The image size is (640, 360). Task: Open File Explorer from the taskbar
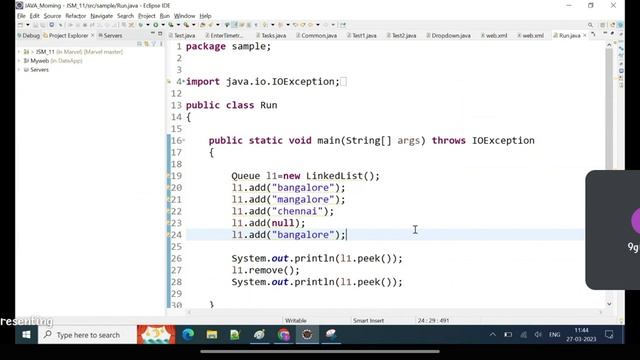tap(211, 335)
